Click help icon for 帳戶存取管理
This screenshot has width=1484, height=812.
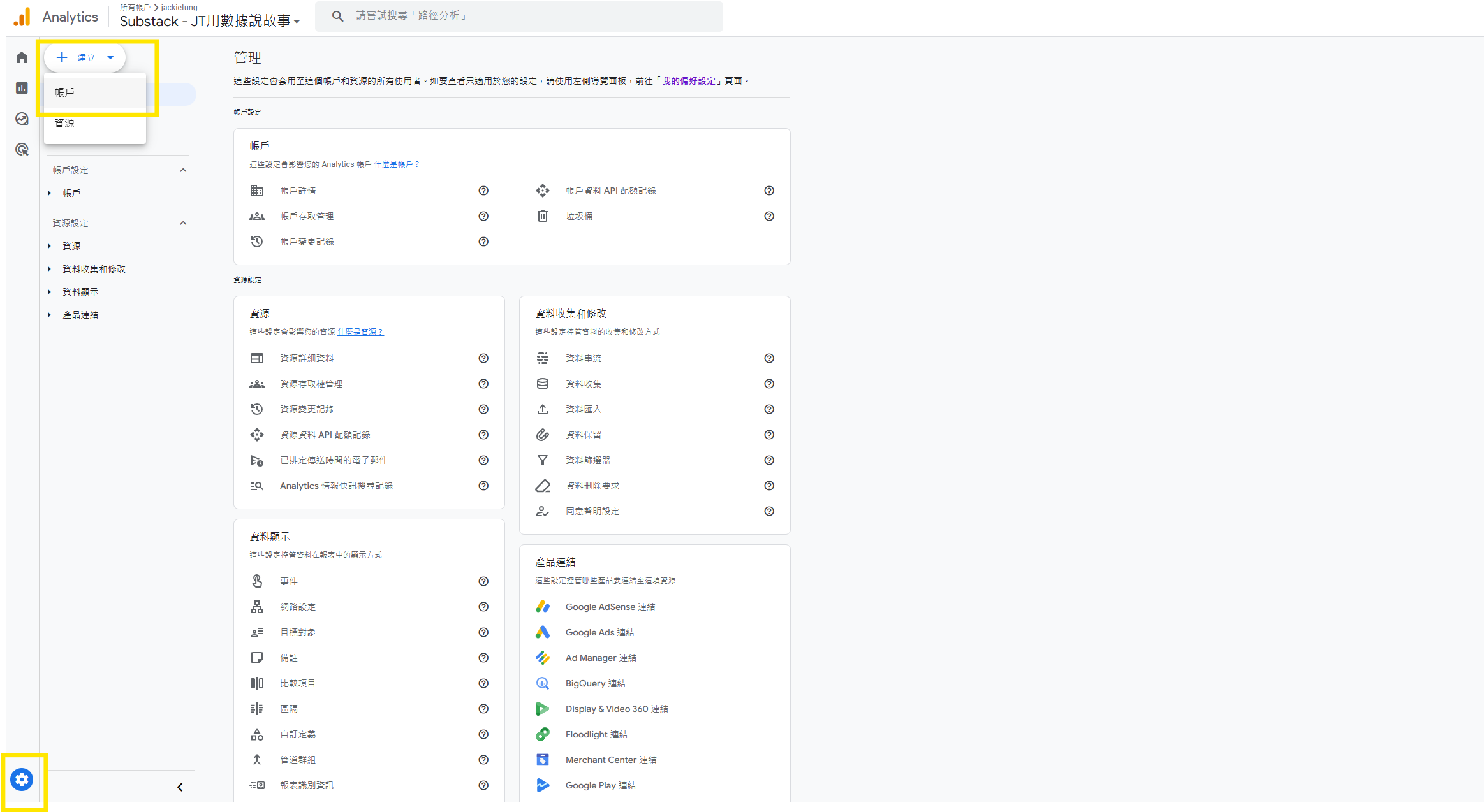tap(483, 216)
